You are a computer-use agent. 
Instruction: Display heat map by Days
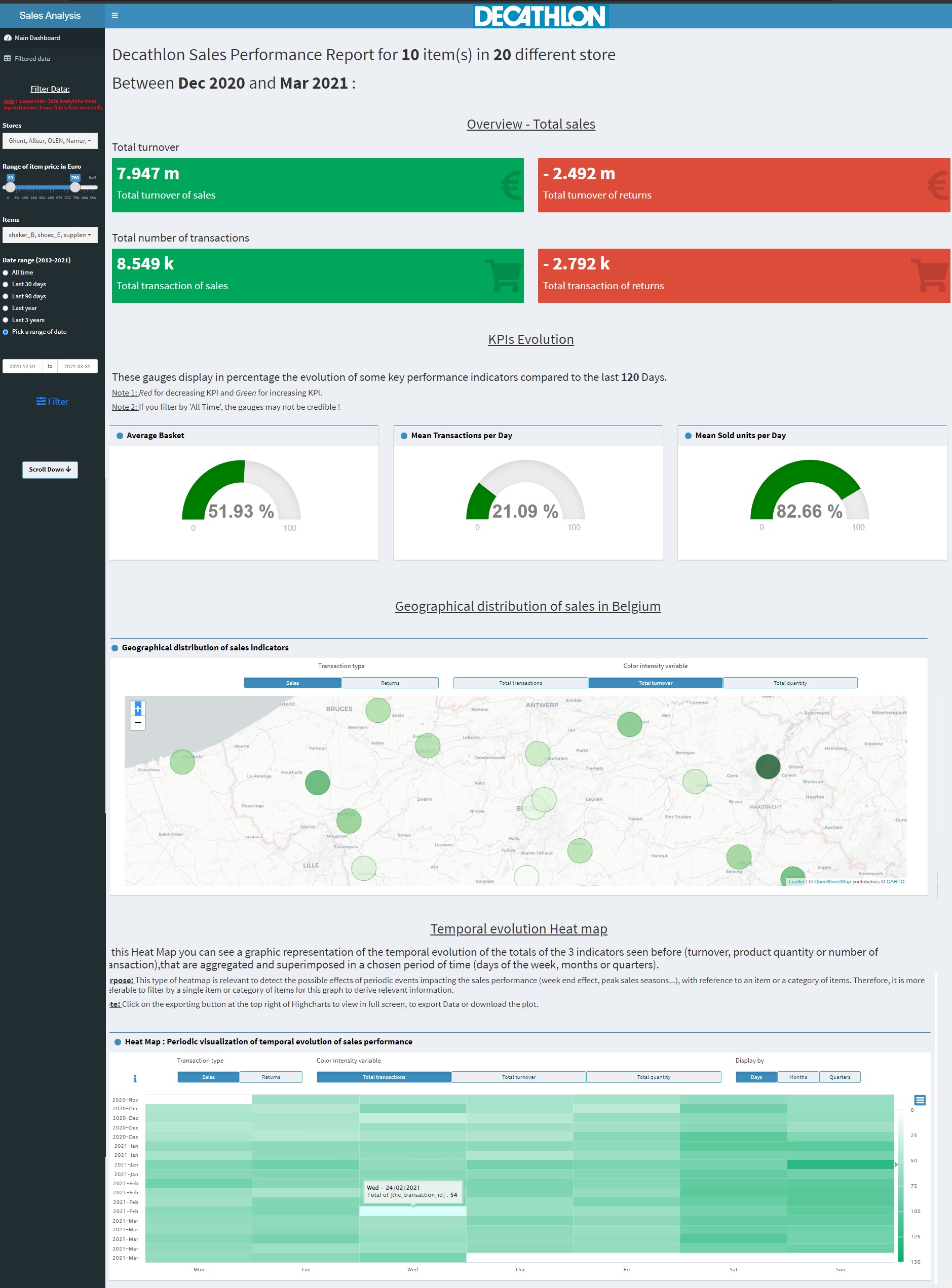click(756, 1077)
